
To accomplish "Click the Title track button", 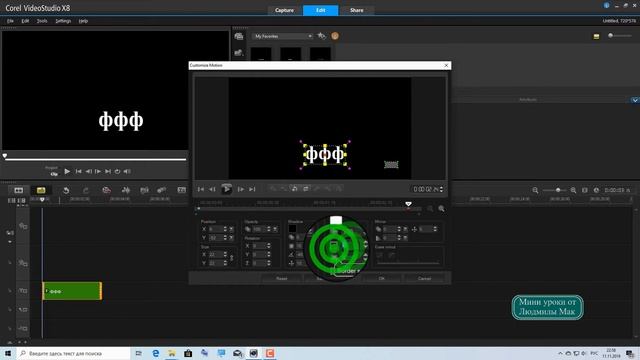I will tap(23, 291).
